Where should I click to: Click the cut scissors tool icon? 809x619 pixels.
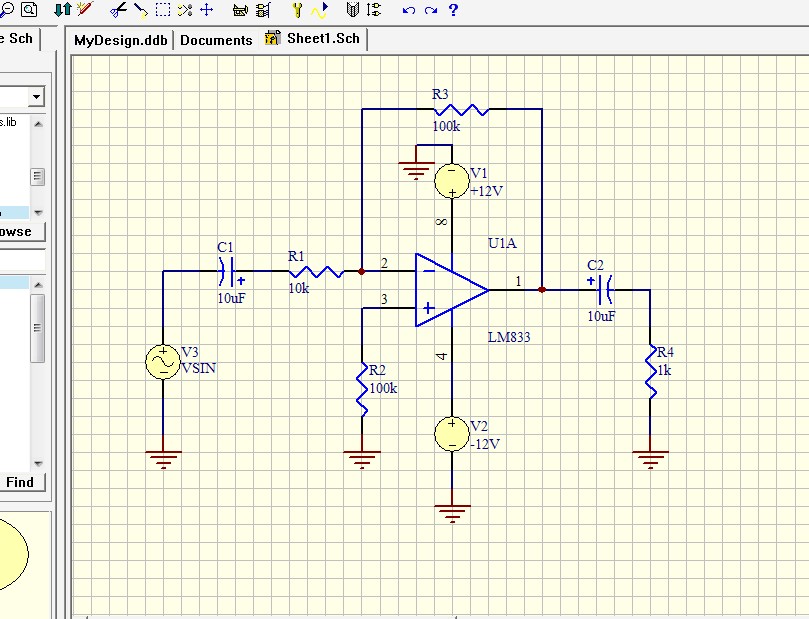tap(118, 9)
